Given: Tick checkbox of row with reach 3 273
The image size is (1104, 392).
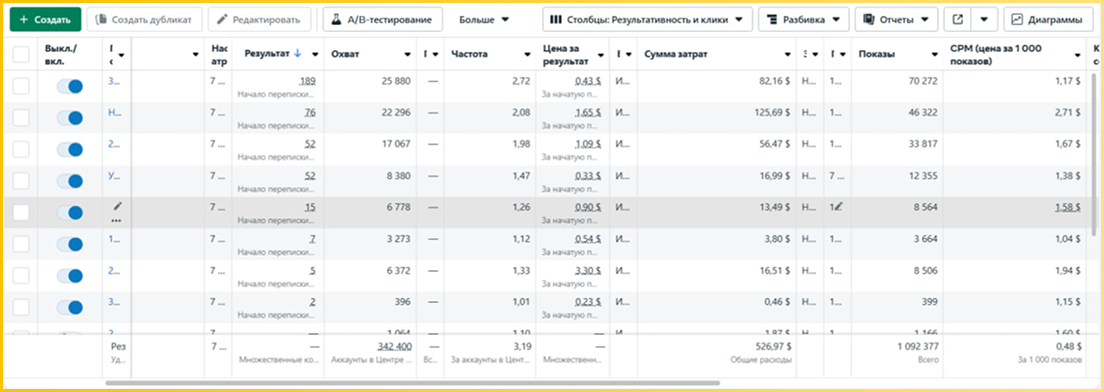Looking at the screenshot, I should tap(21, 244).
